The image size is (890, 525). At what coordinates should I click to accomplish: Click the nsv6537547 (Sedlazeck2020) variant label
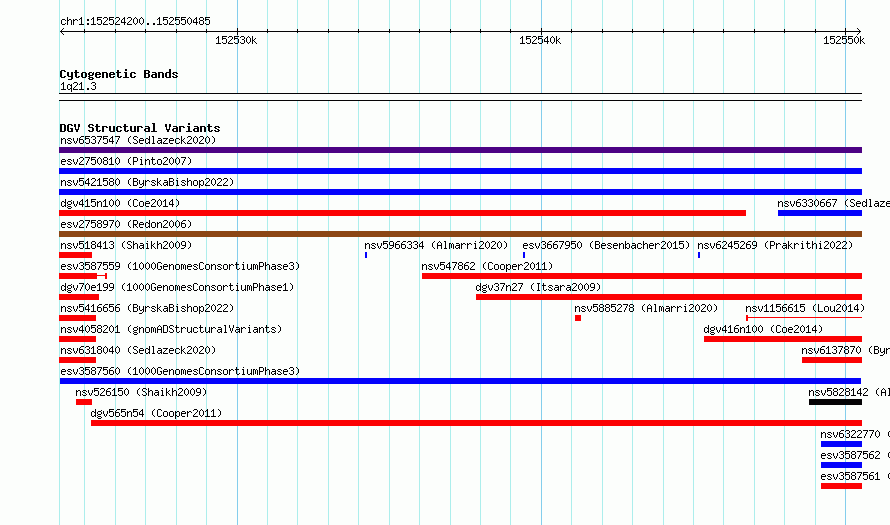pos(138,140)
